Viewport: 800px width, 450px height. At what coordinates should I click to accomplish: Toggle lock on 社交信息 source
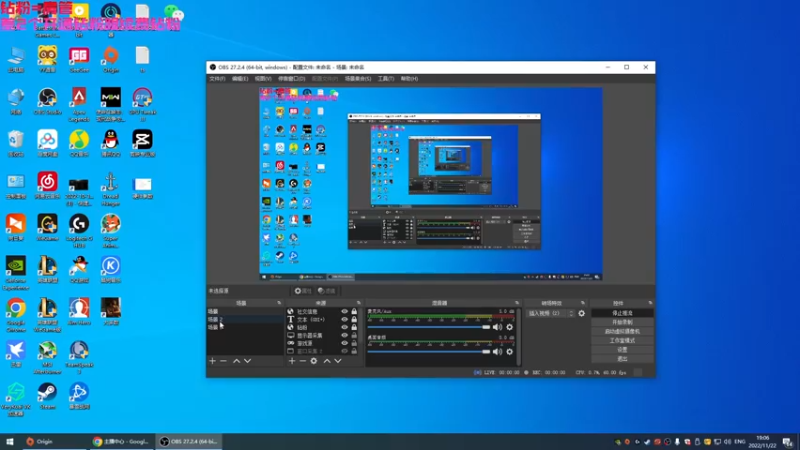coord(354,311)
